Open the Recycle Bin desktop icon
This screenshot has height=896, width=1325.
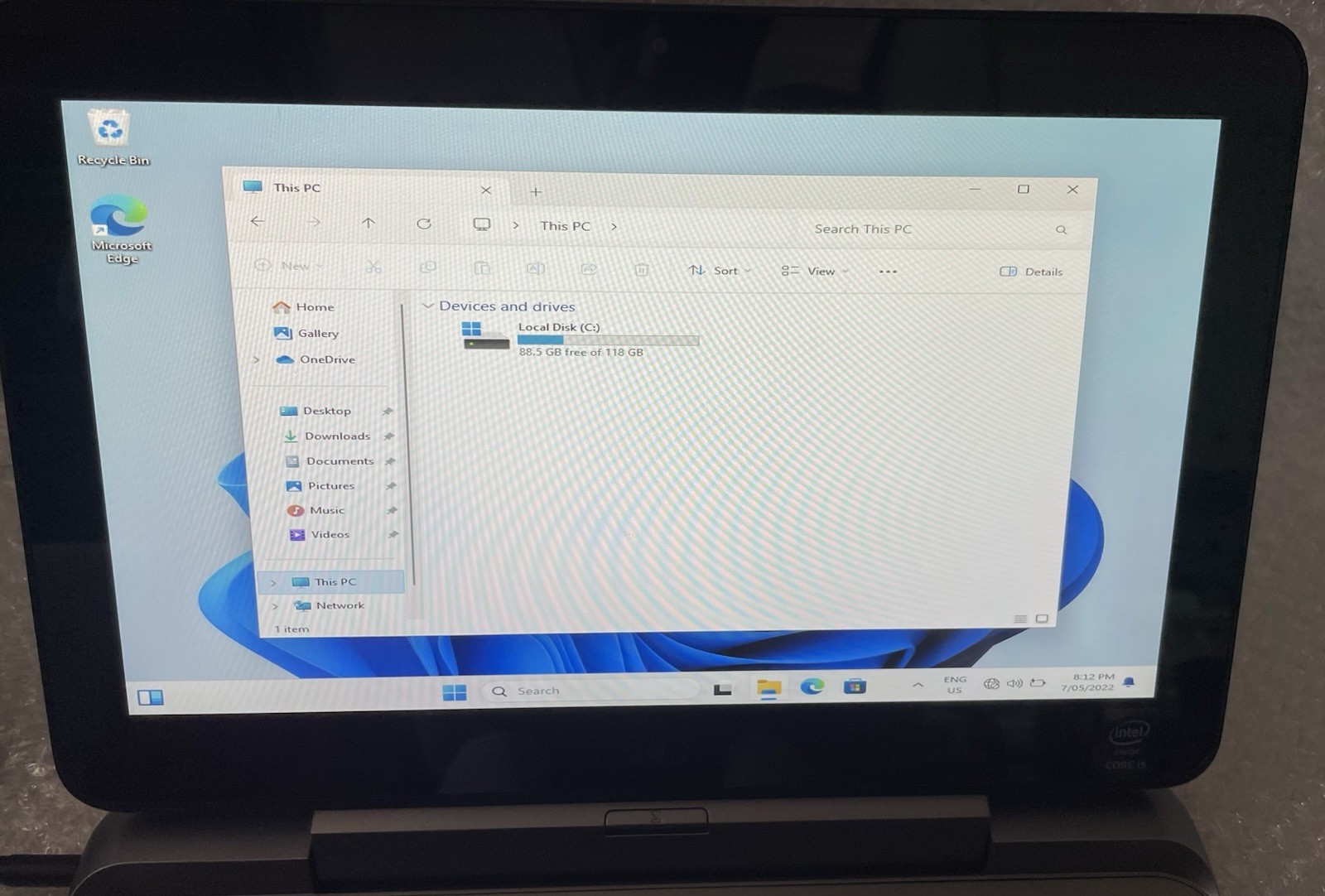pyautogui.click(x=111, y=137)
